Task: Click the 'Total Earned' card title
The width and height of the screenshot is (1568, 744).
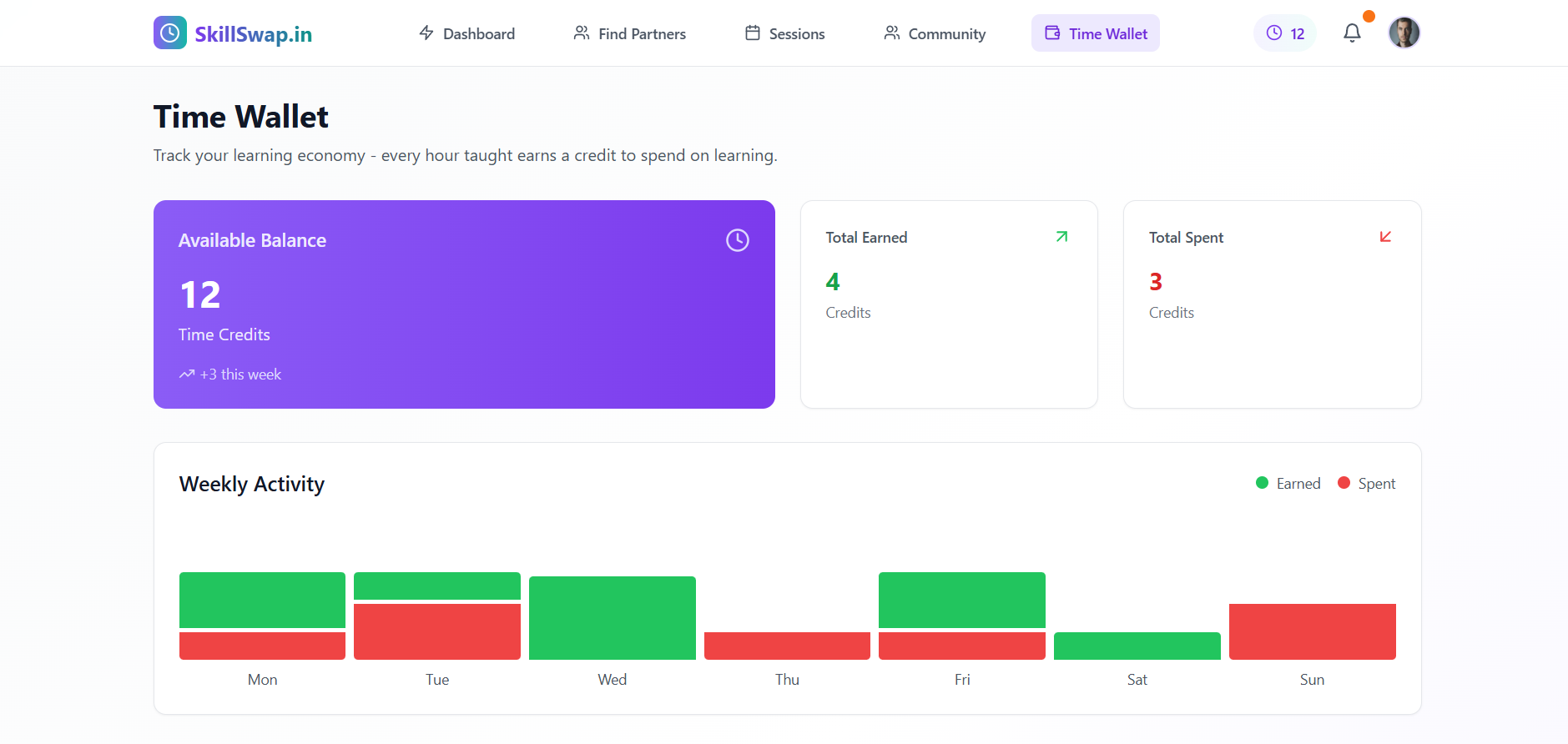Action: [866, 238]
